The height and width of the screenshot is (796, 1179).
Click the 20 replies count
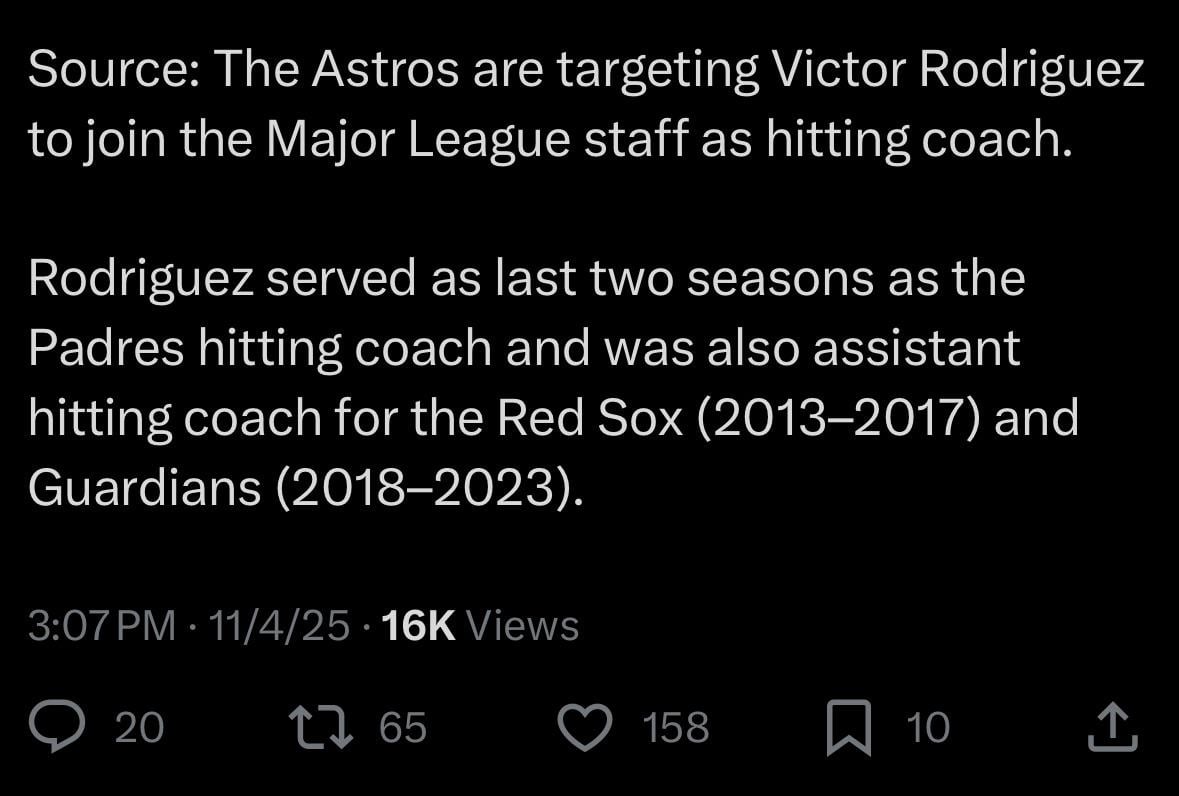tap(139, 727)
